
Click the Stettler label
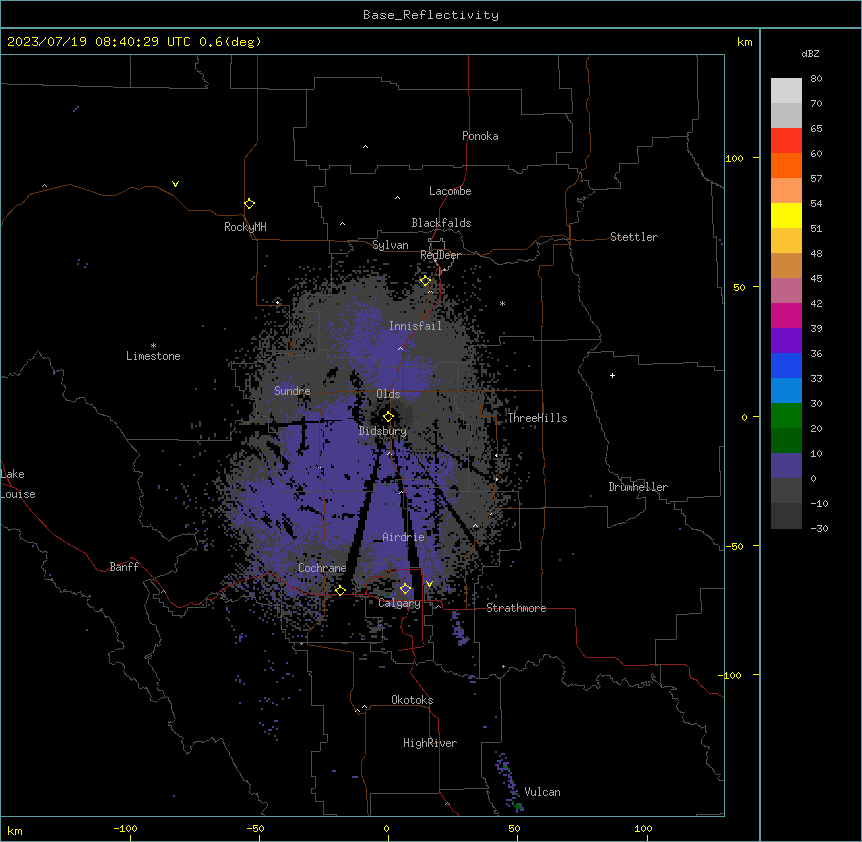tap(634, 237)
